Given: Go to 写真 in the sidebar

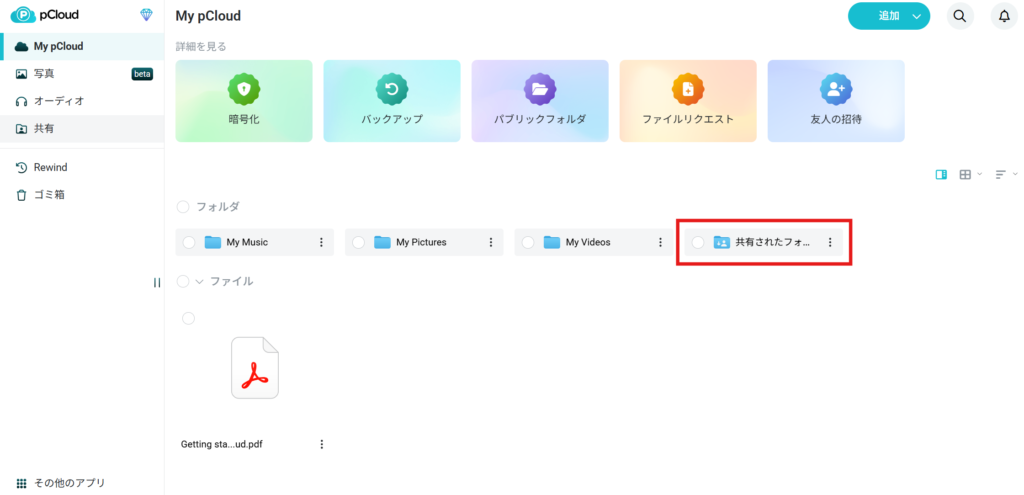Looking at the screenshot, I should tap(44, 74).
